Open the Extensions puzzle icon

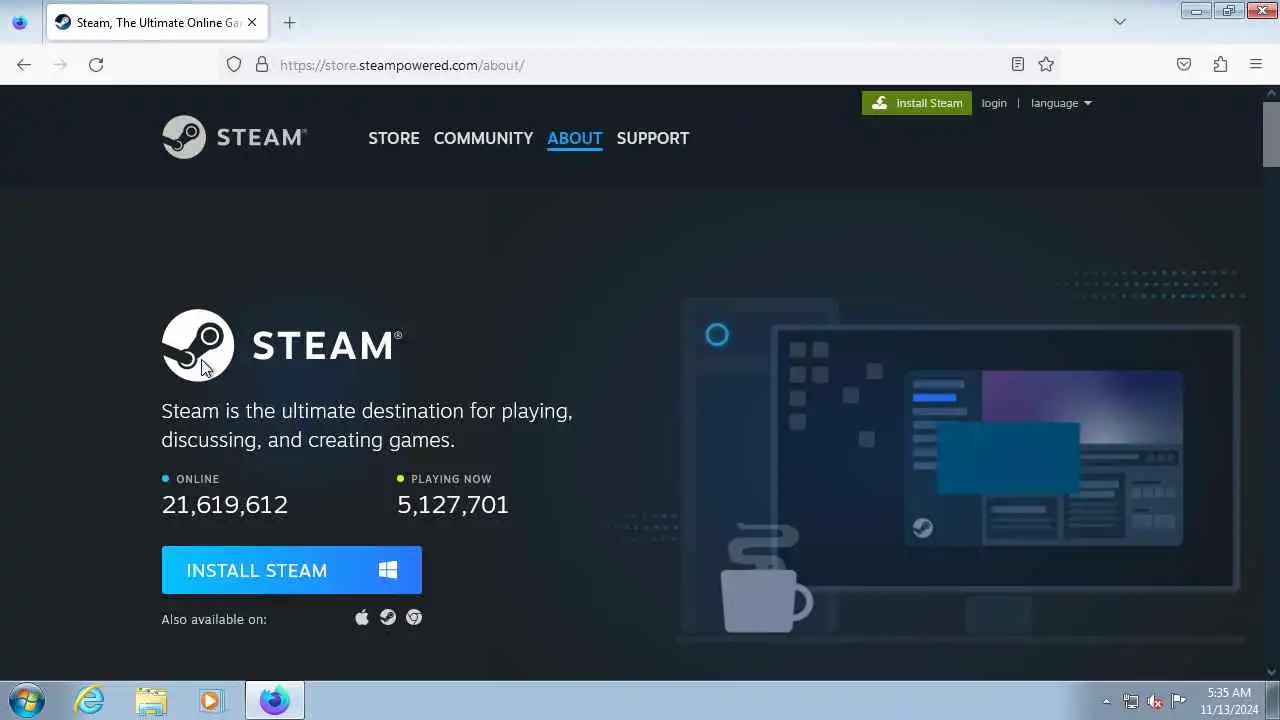[x=1220, y=65]
